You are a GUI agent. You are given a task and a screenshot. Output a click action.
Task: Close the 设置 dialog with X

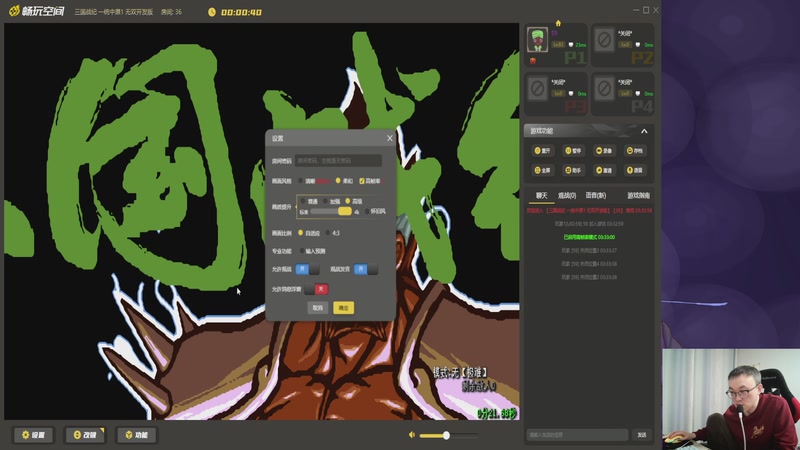click(x=390, y=138)
